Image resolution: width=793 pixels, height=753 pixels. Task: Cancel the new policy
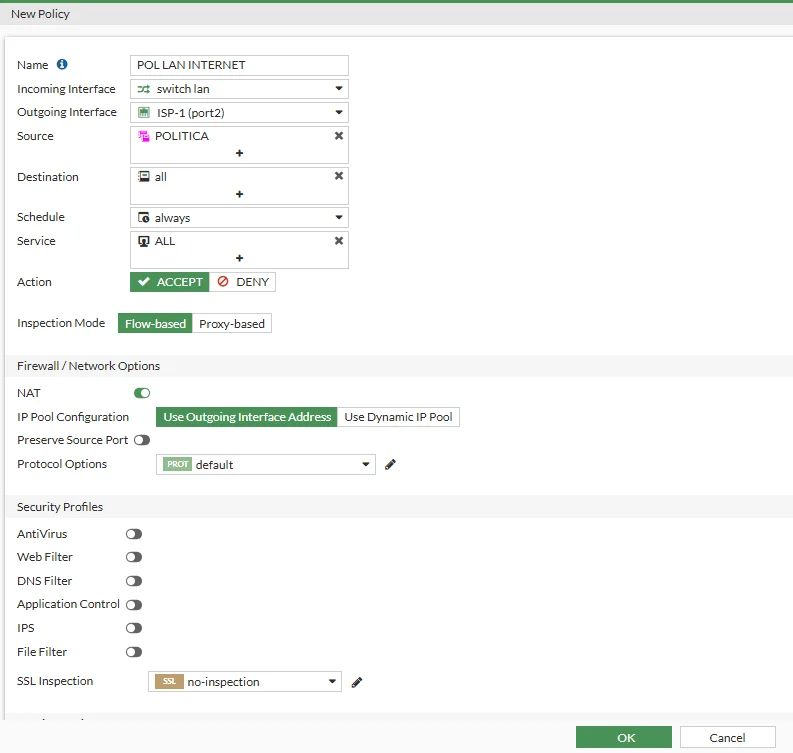click(x=727, y=737)
